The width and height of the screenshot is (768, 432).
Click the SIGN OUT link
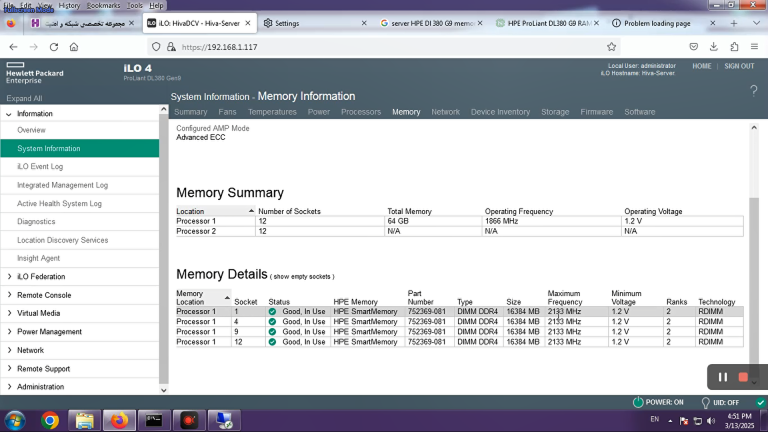pos(739,66)
